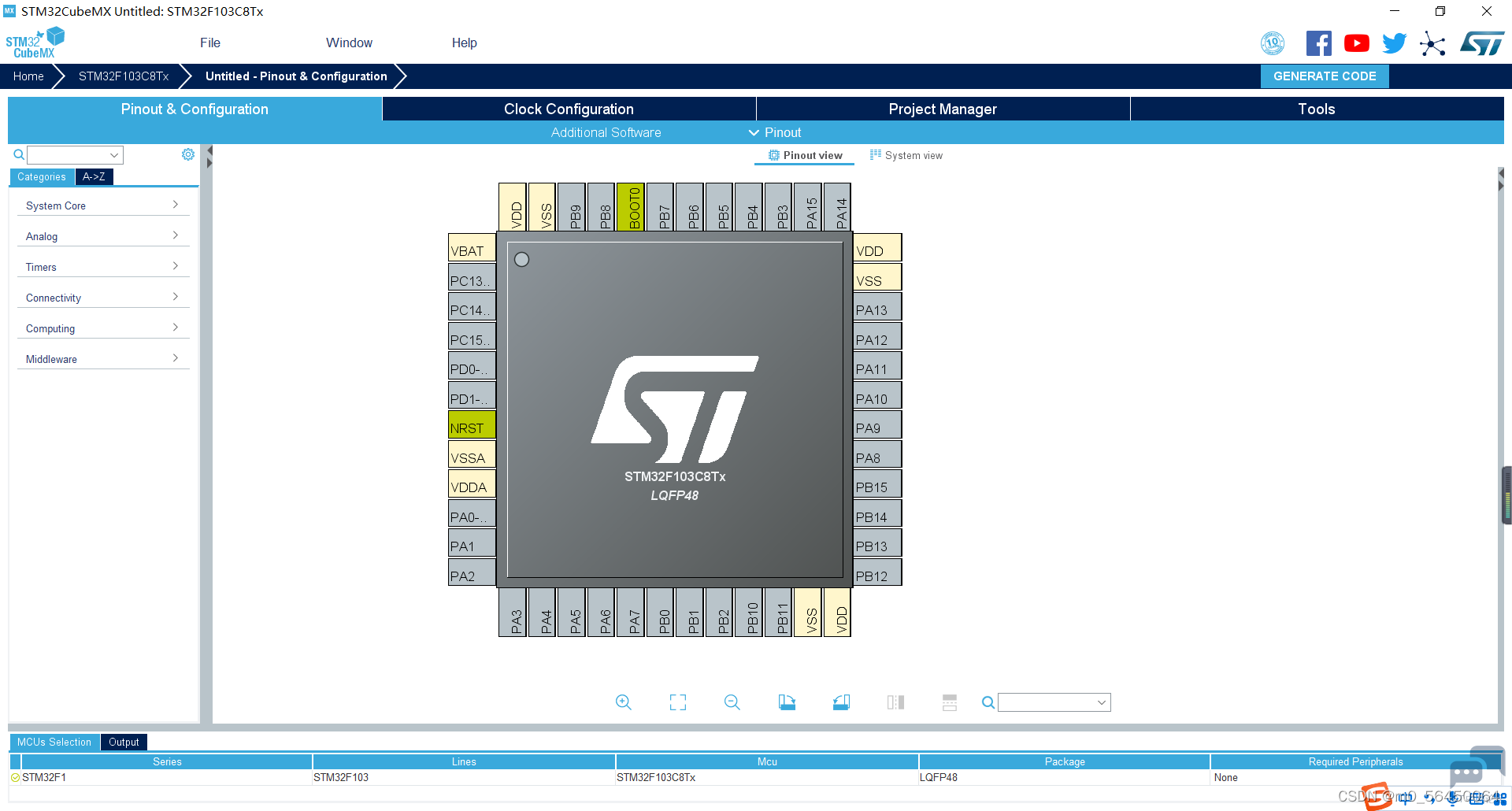Select the NRST pin on chip
The width and height of the screenshot is (1512, 811).
[472, 424]
